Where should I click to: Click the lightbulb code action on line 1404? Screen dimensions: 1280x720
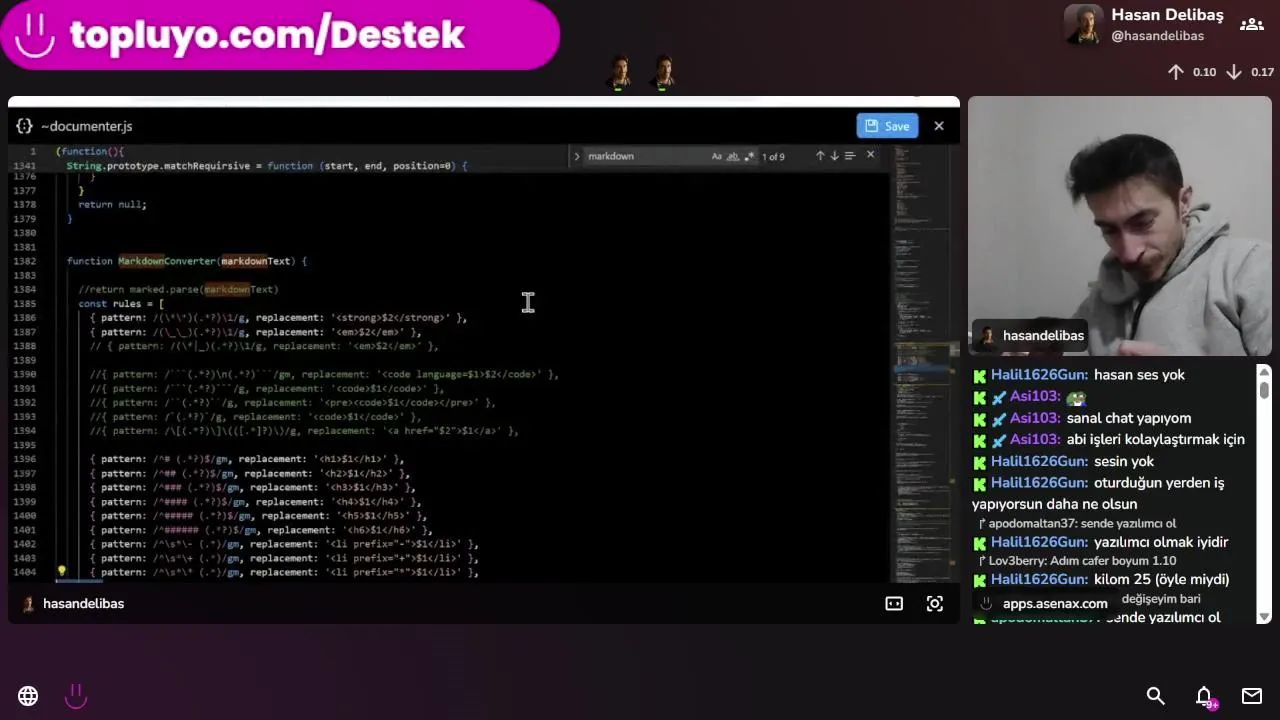61,572
